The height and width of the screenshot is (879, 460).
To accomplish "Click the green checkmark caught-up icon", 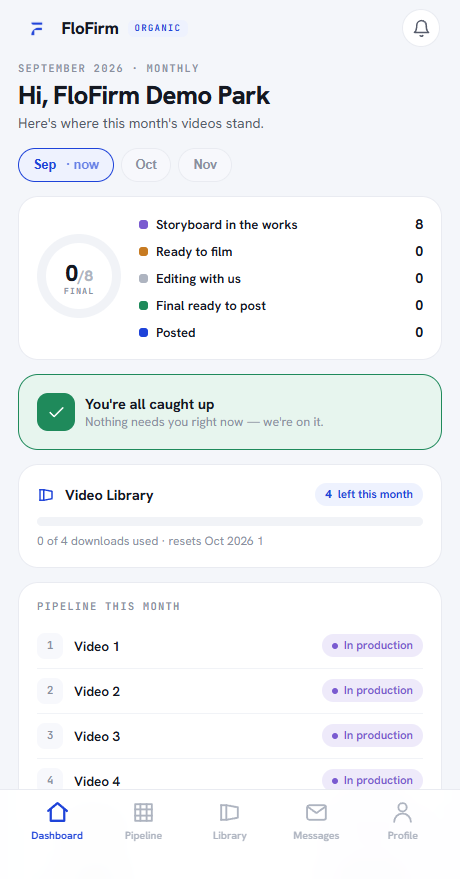I will (56, 412).
